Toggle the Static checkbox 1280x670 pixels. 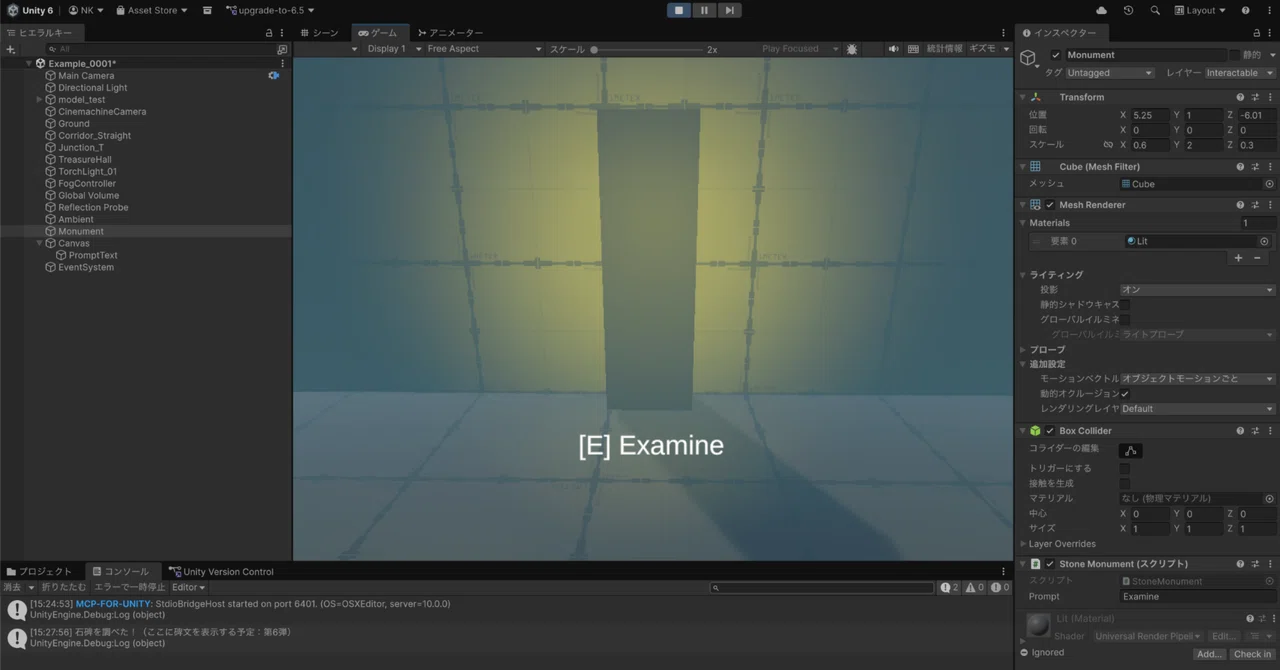(x=1234, y=55)
